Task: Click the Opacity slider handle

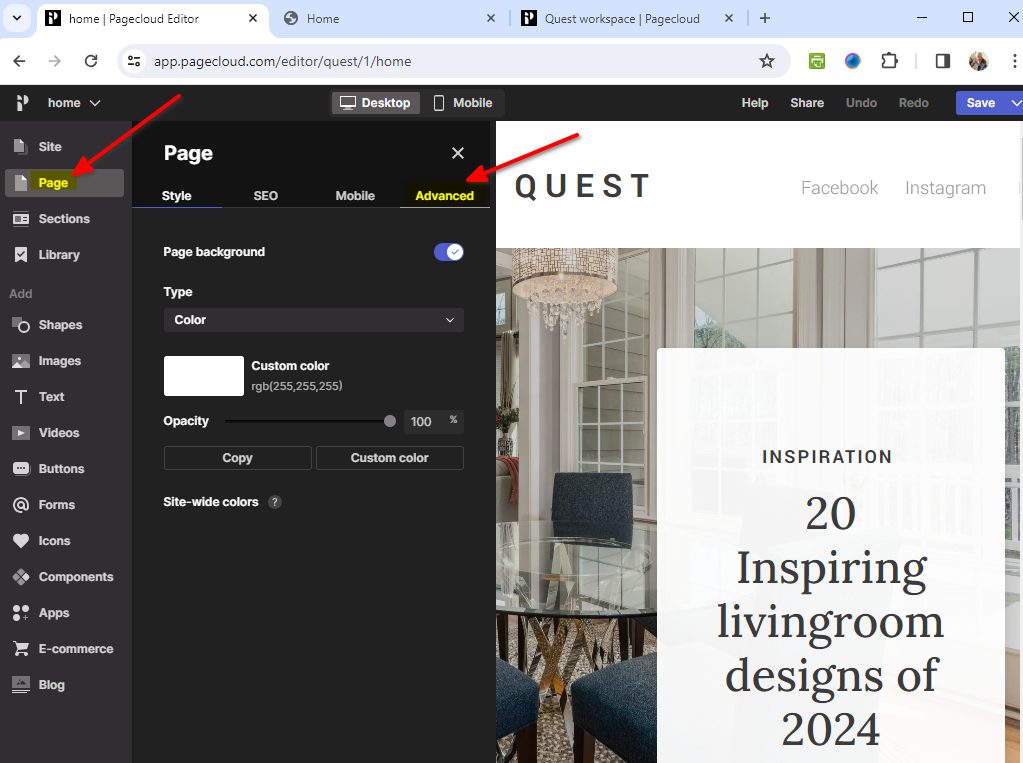Action: click(x=390, y=422)
